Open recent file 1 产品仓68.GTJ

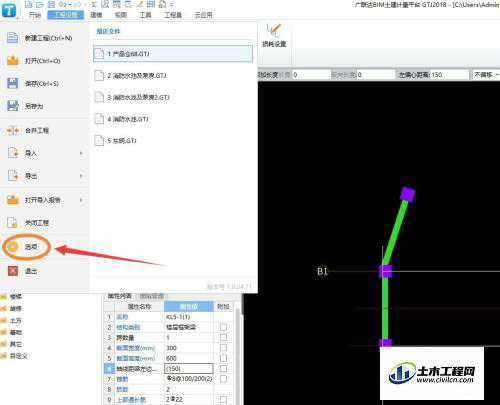click(x=173, y=54)
